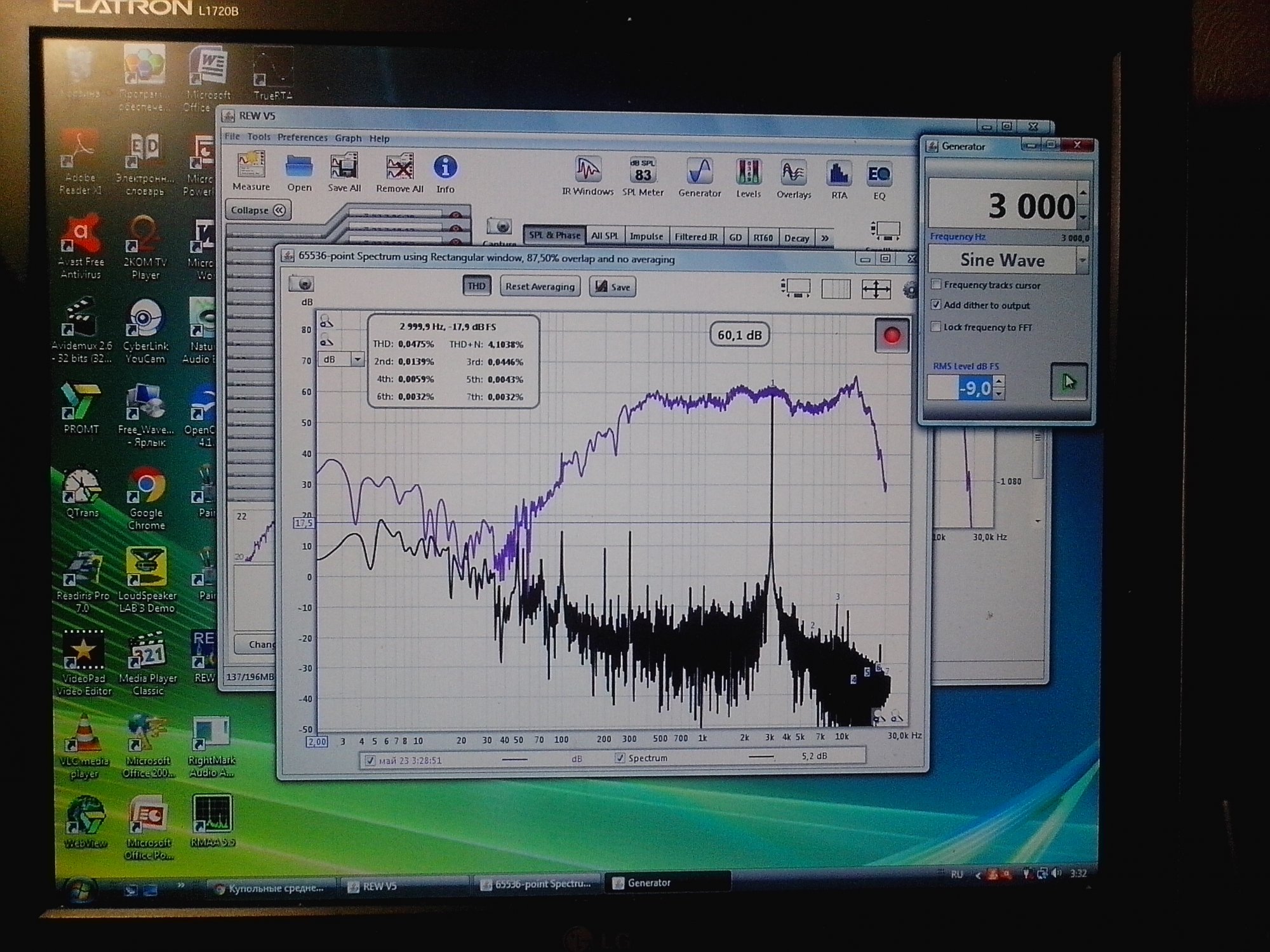
Task: Toggle Add dither to output checkbox
Action: click(x=936, y=305)
